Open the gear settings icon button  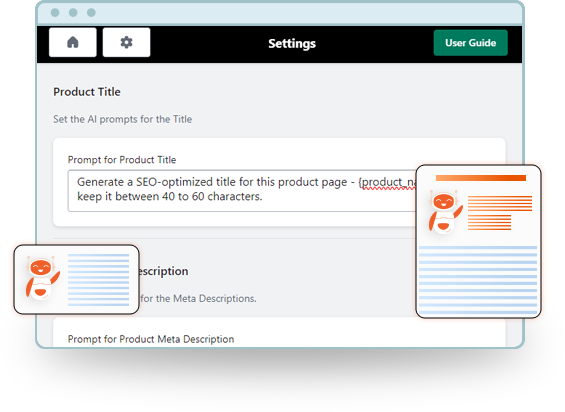point(126,43)
